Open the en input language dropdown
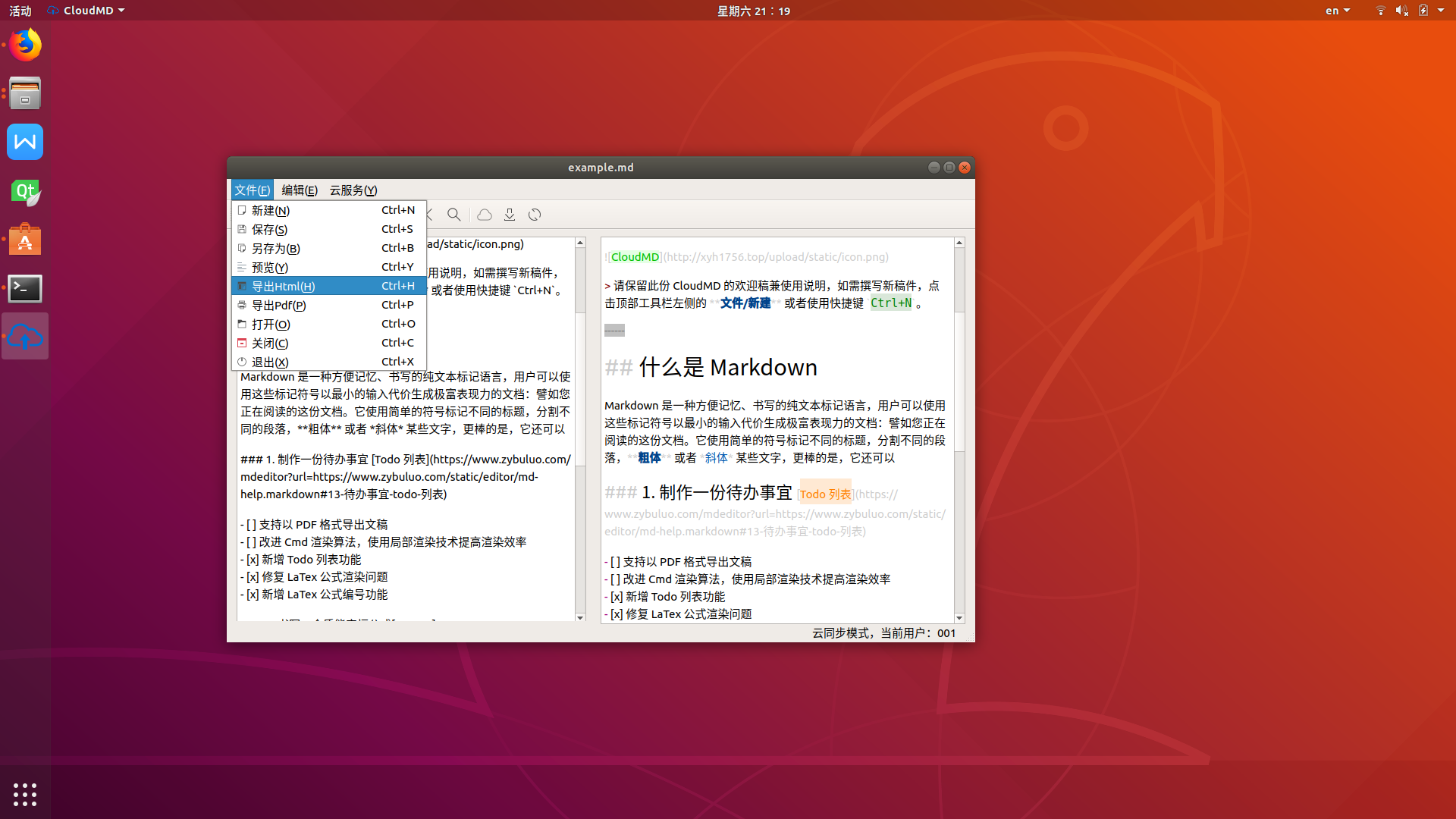The height and width of the screenshot is (819, 1456). click(1338, 11)
